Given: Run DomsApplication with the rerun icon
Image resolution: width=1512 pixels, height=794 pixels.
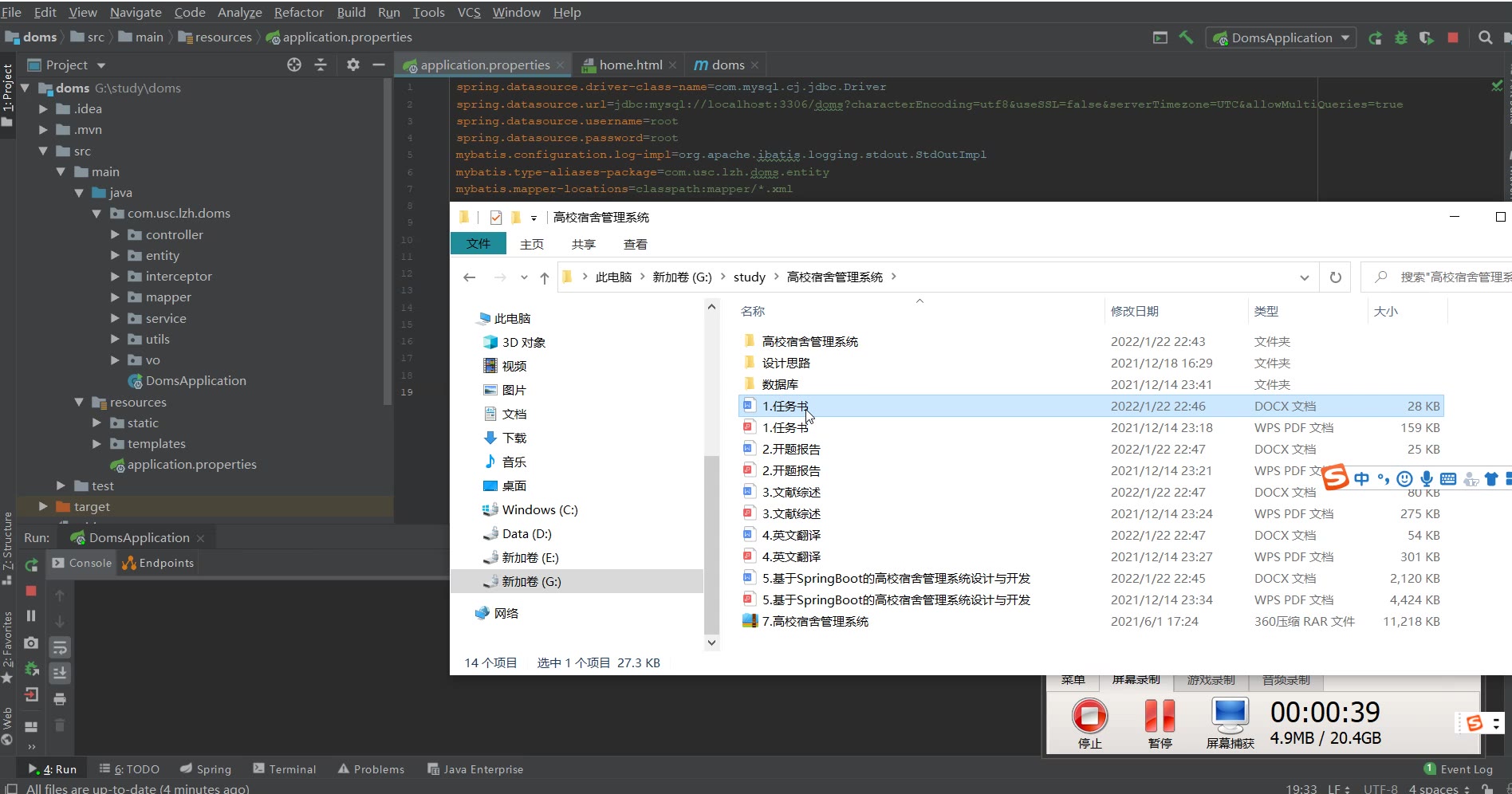Looking at the screenshot, I should point(1375,37).
